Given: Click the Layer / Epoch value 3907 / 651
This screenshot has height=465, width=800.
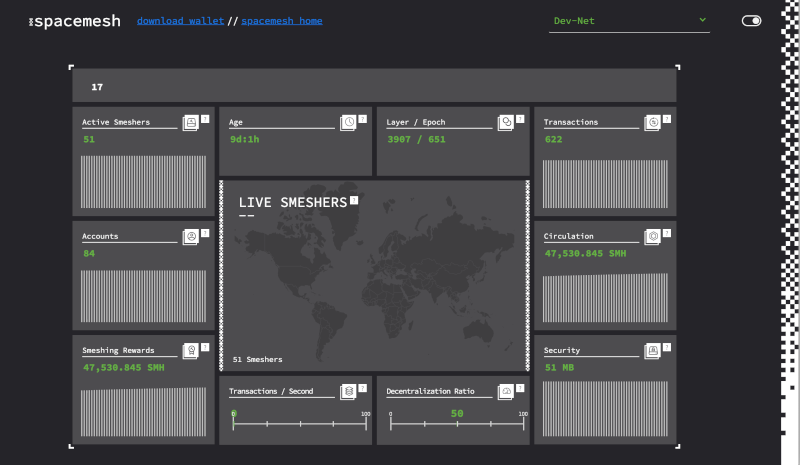Looking at the screenshot, I should point(416,139).
